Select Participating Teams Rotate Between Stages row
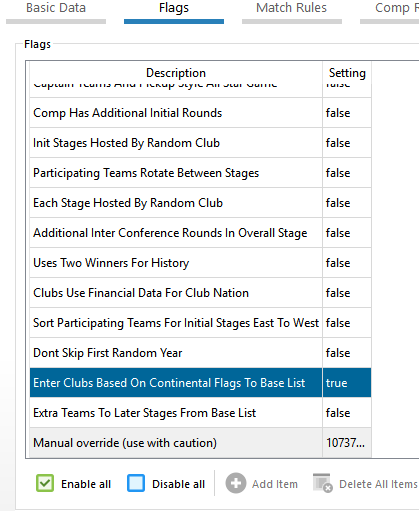This screenshot has width=419, height=511. [x=200, y=173]
